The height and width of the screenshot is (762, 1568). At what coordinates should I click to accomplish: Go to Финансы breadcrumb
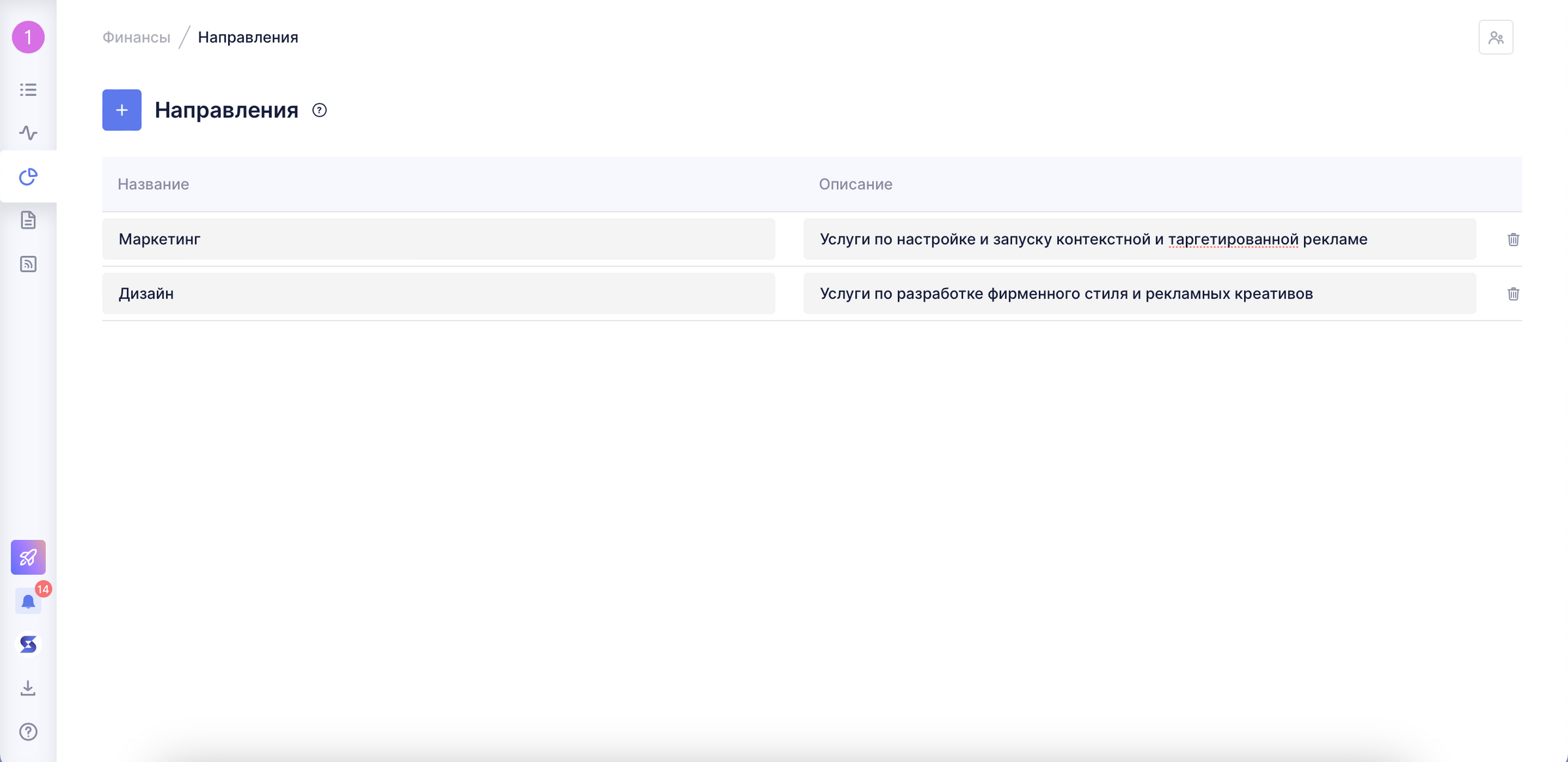point(136,37)
